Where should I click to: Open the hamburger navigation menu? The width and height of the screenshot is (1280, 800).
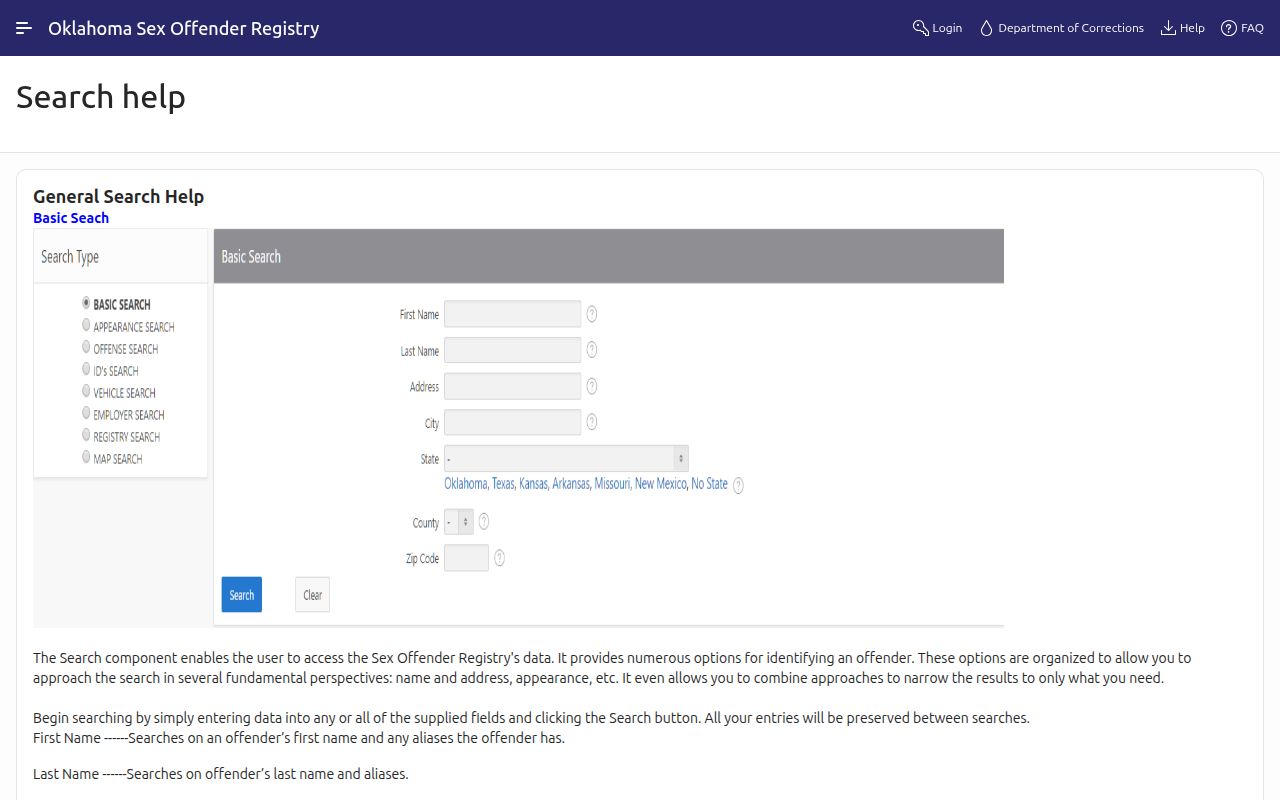pyautogui.click(x=24, y=28)
